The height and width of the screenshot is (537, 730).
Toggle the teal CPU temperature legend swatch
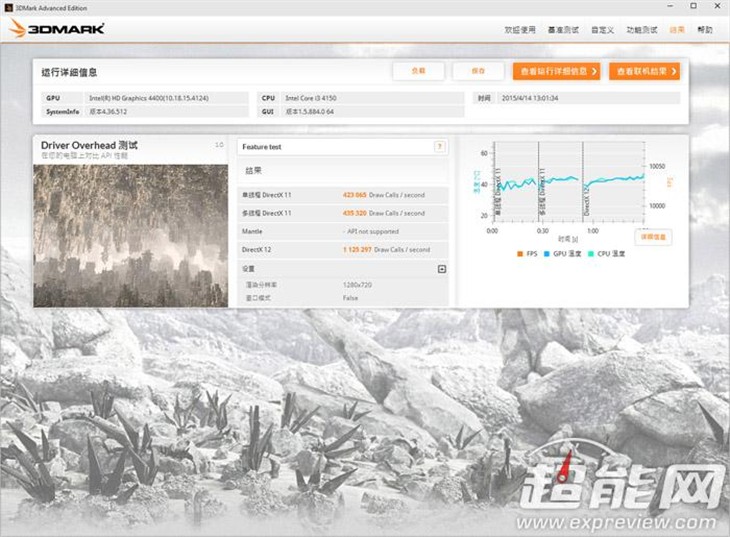click(591, 254)
